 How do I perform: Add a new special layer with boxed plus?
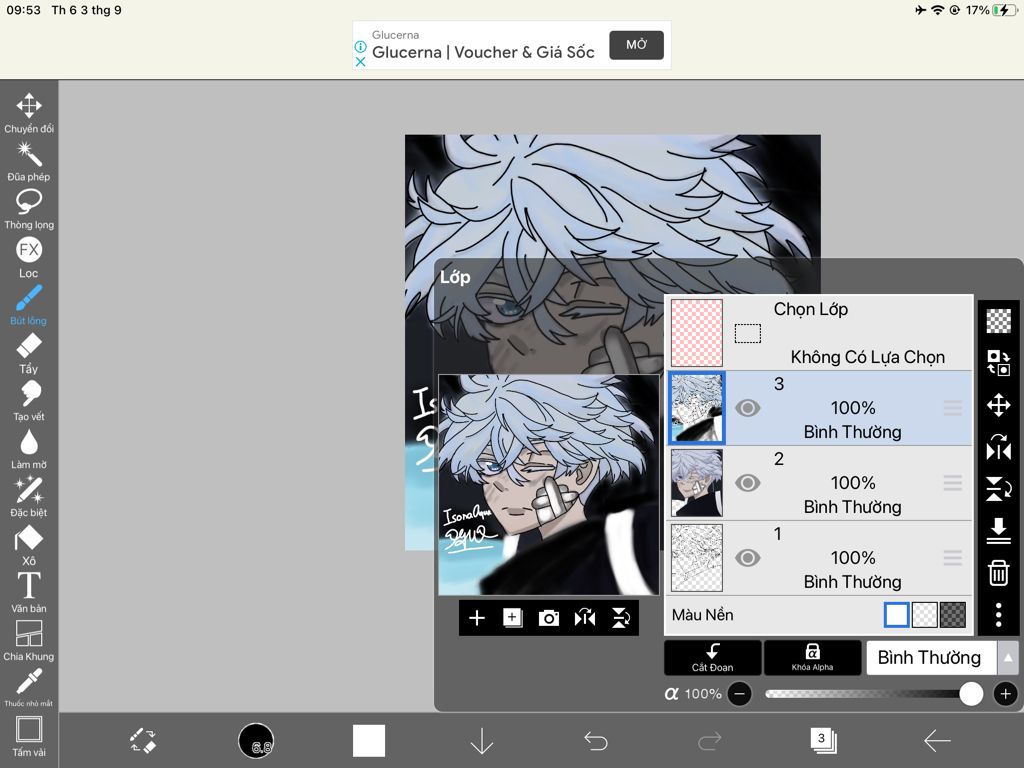pos(513,618)
